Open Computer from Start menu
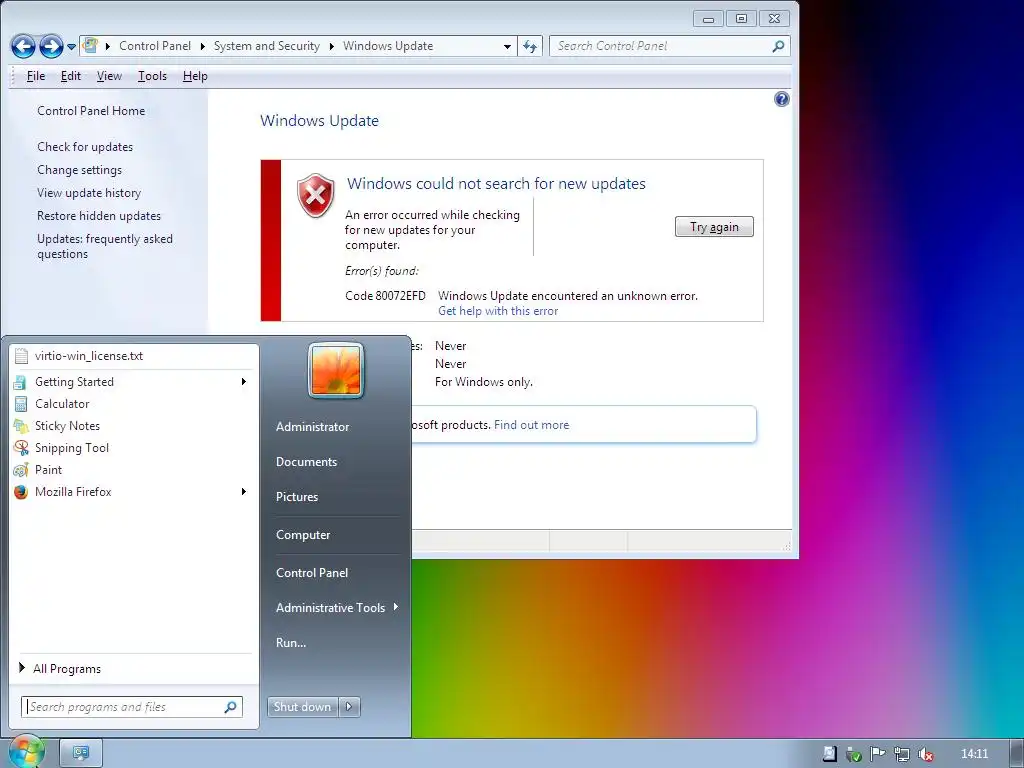The image size is (1024, 768). pyautogui.click(x=303, y=535)
